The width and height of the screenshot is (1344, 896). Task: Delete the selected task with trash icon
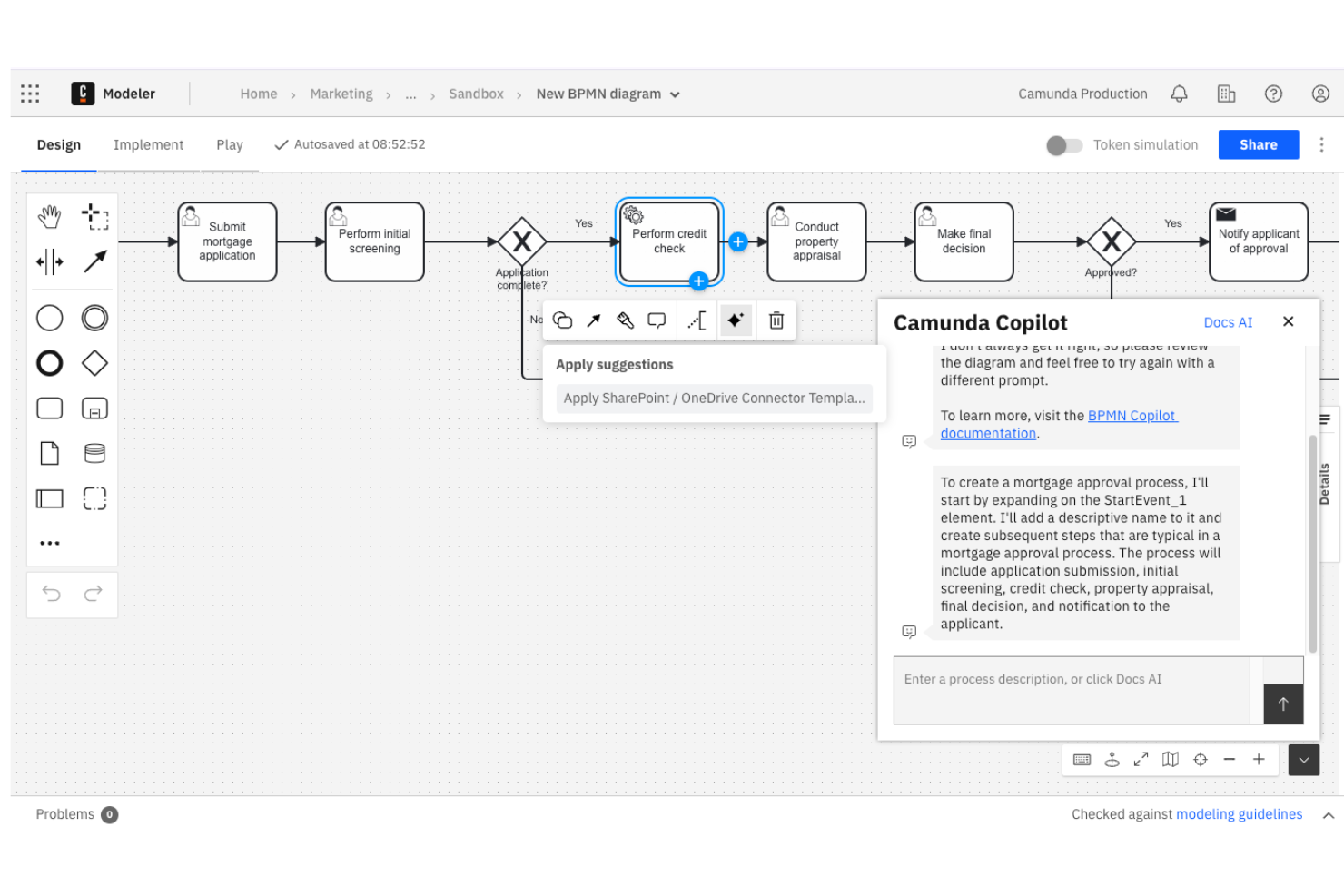coord(776,320)
